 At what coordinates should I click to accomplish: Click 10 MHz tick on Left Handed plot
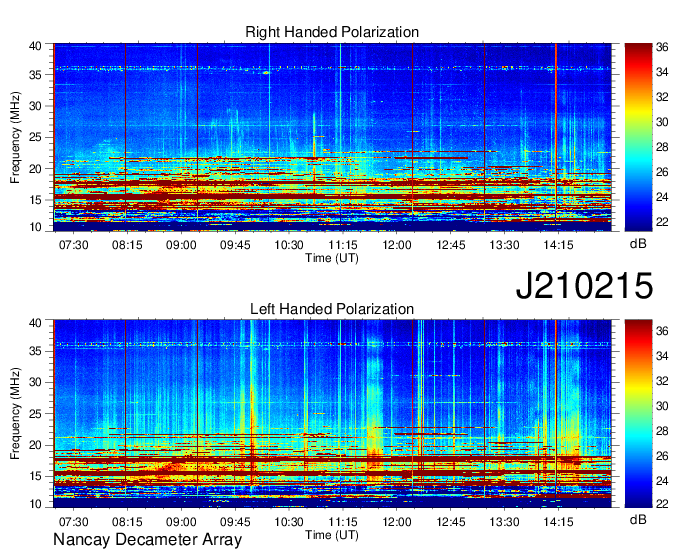pos(36,504)
